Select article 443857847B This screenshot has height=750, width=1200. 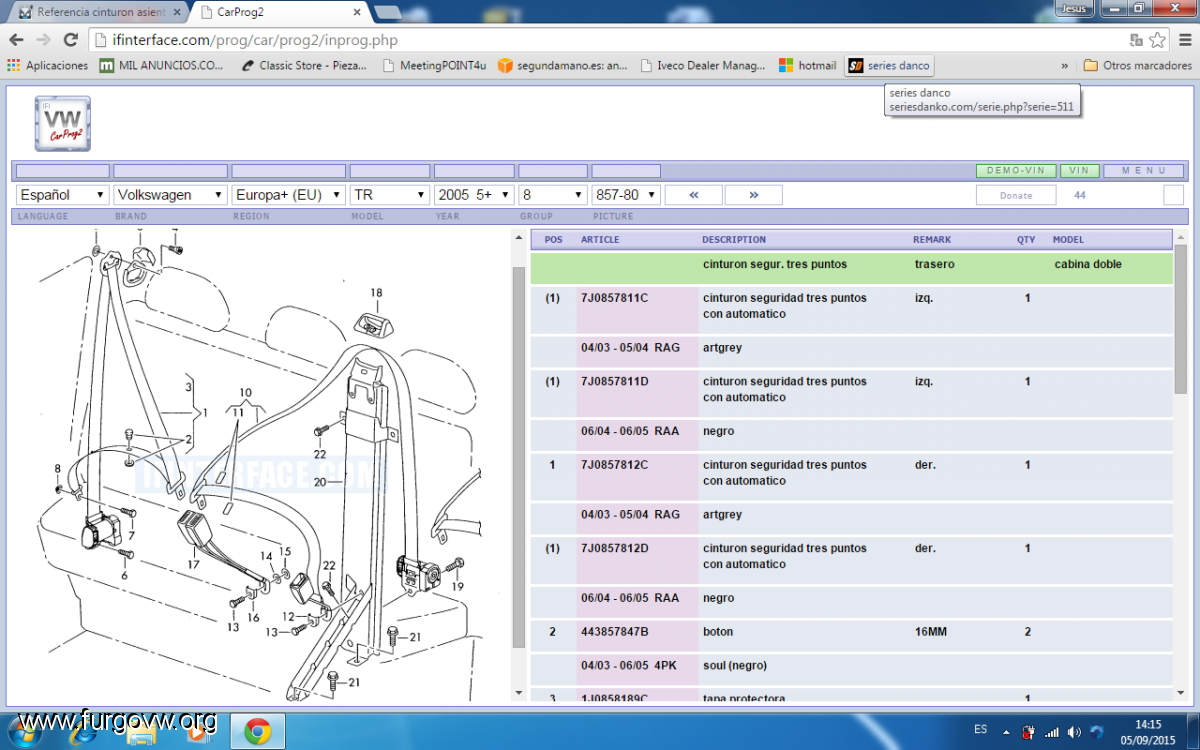tap(615, 632)
